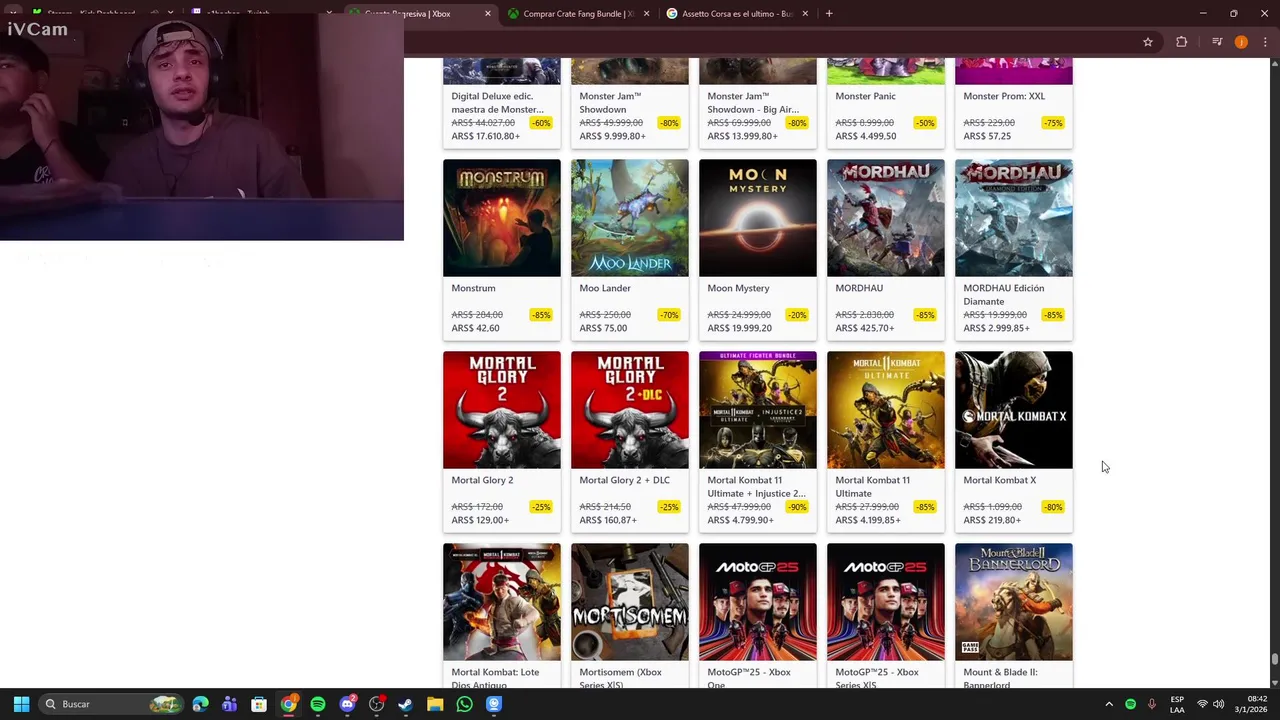Open the Ultimate Fighter Bundle cover

pos(758,410)
